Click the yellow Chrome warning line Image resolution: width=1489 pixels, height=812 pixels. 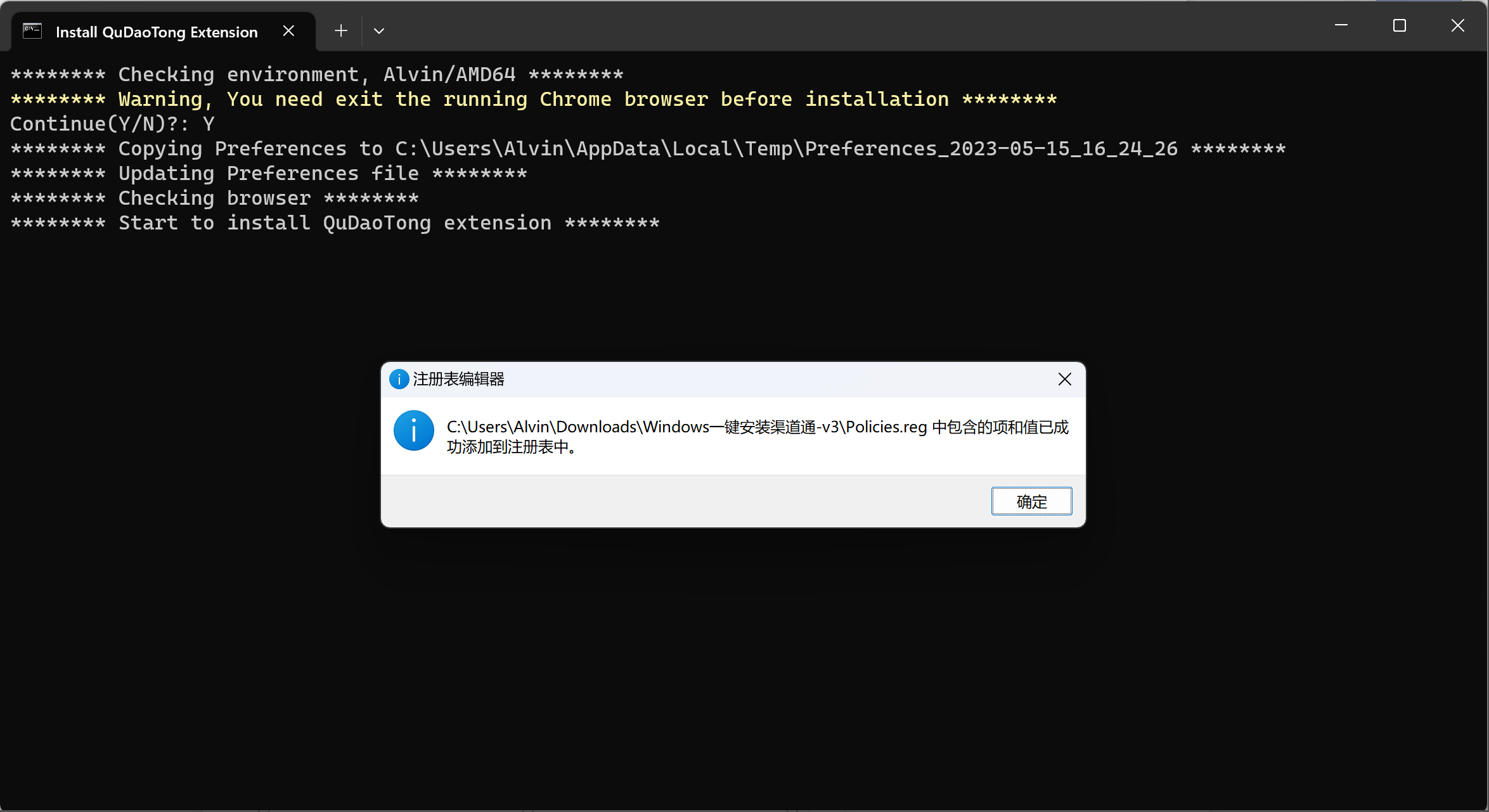coord(534,99)
